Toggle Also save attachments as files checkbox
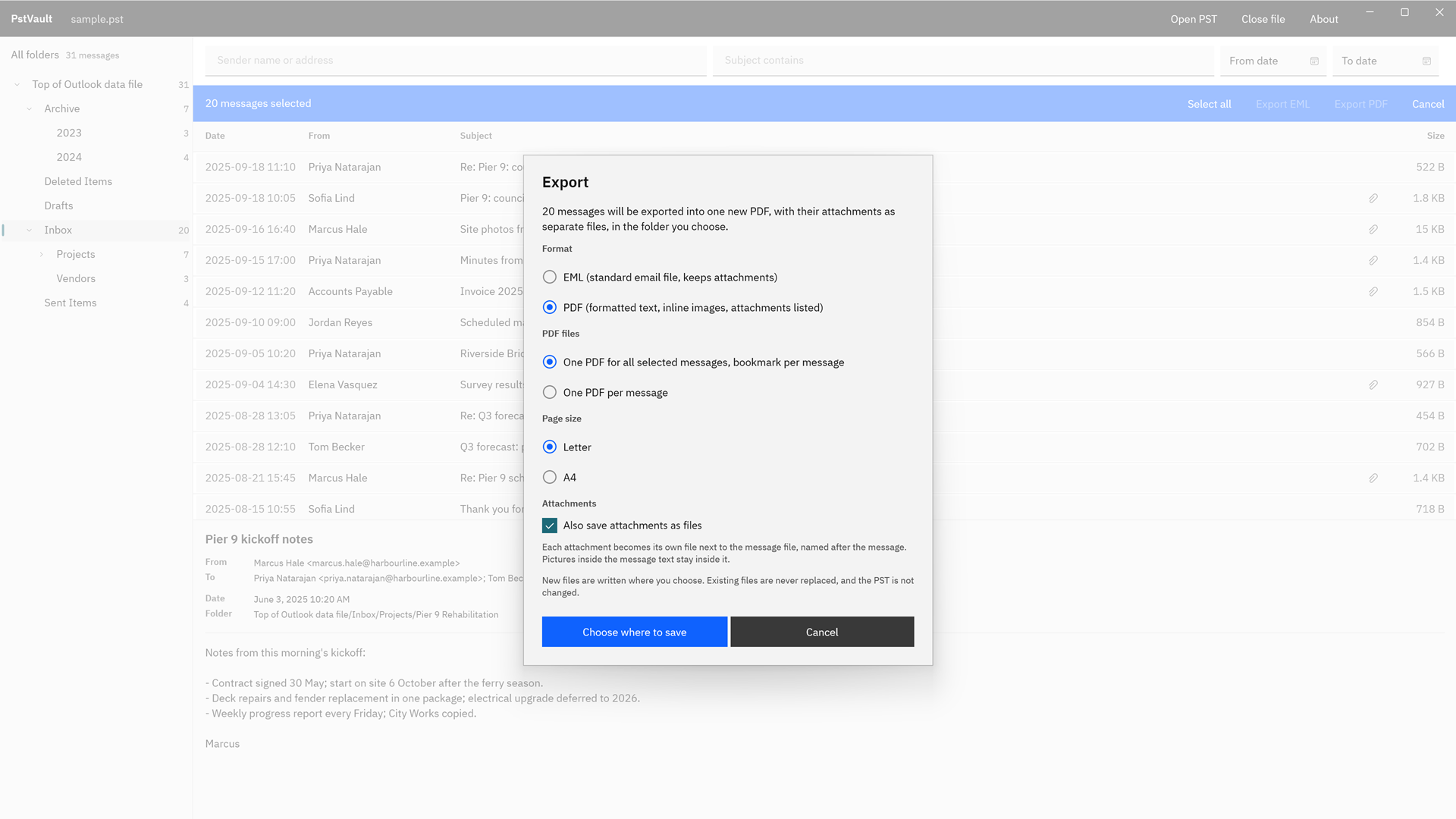Viewport: 1456px width, 819px height. [550, 526]
